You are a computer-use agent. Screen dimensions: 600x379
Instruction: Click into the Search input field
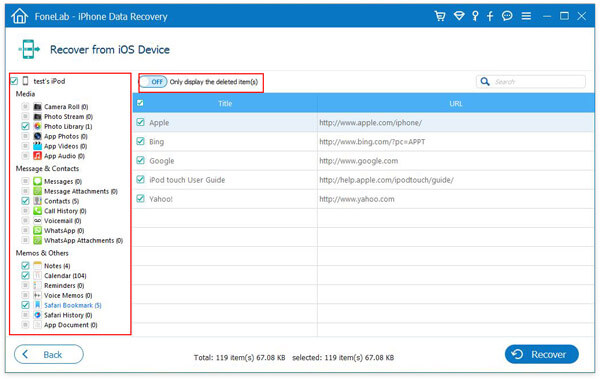(x=538, y=82)
